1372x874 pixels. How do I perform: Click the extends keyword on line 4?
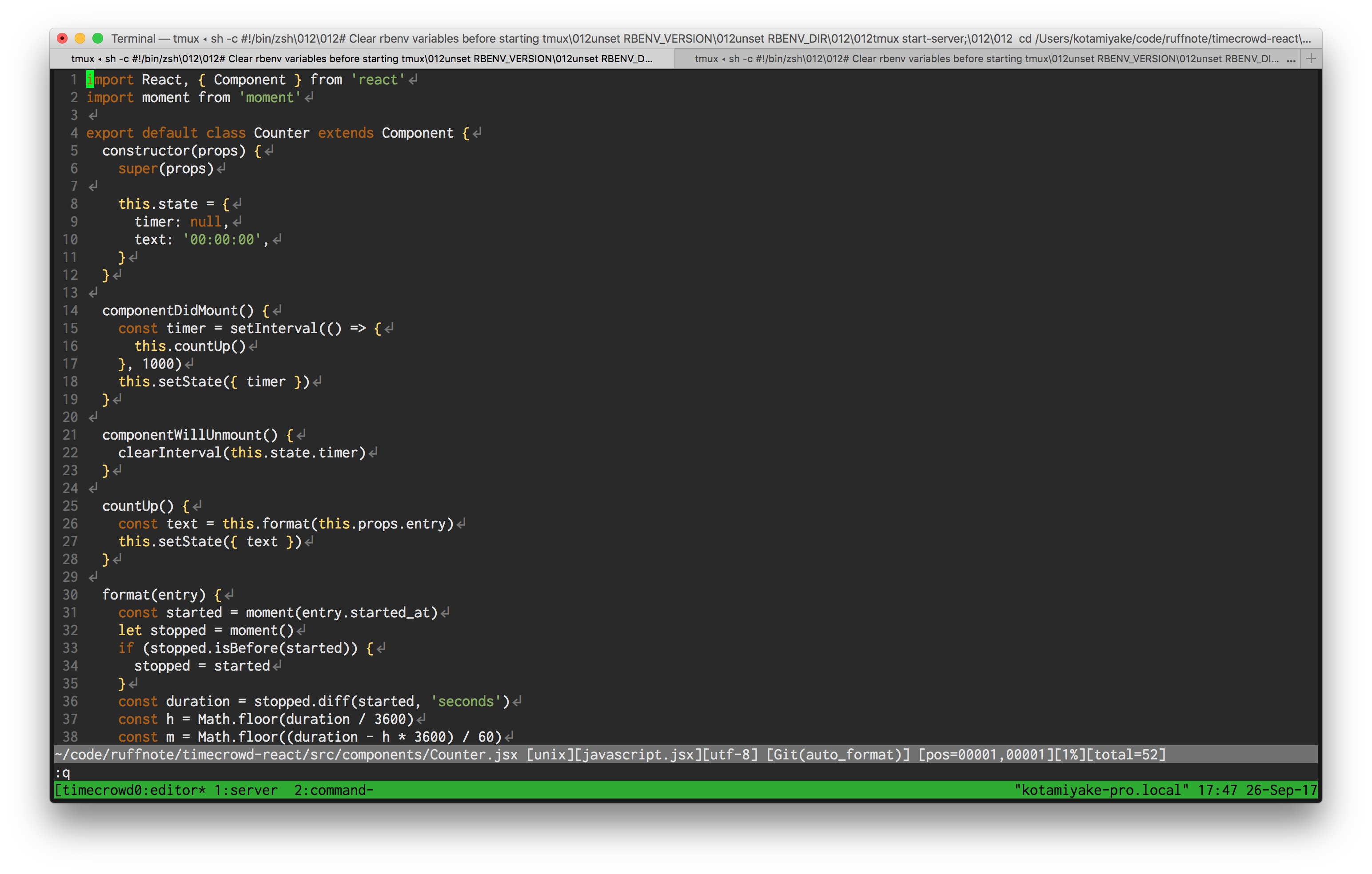coord(345,133)
